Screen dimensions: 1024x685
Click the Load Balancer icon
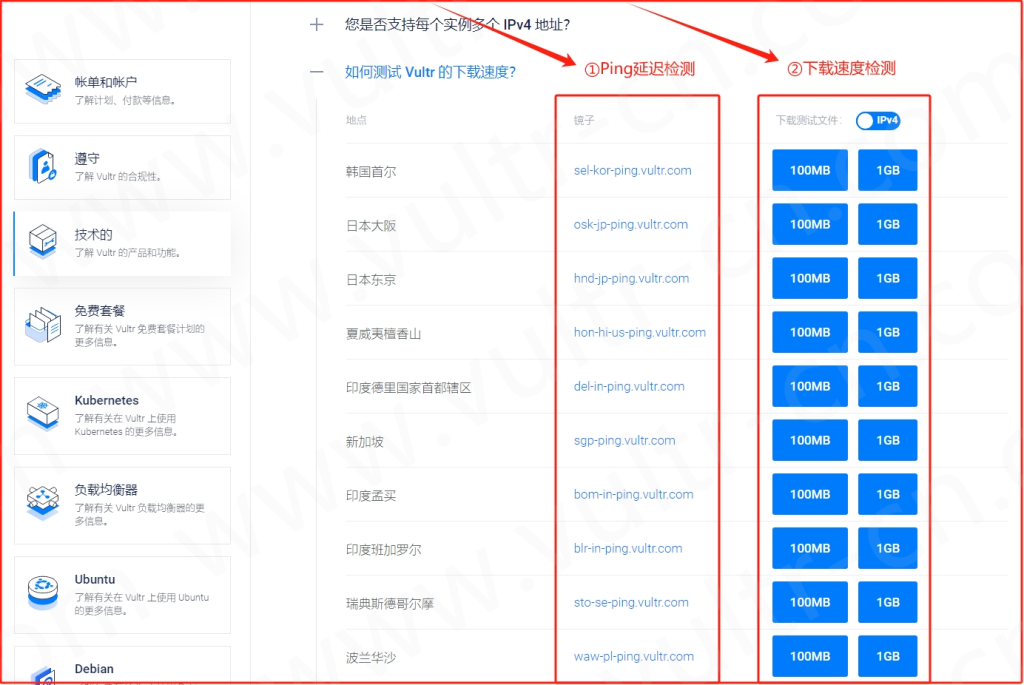coord(43,503)
